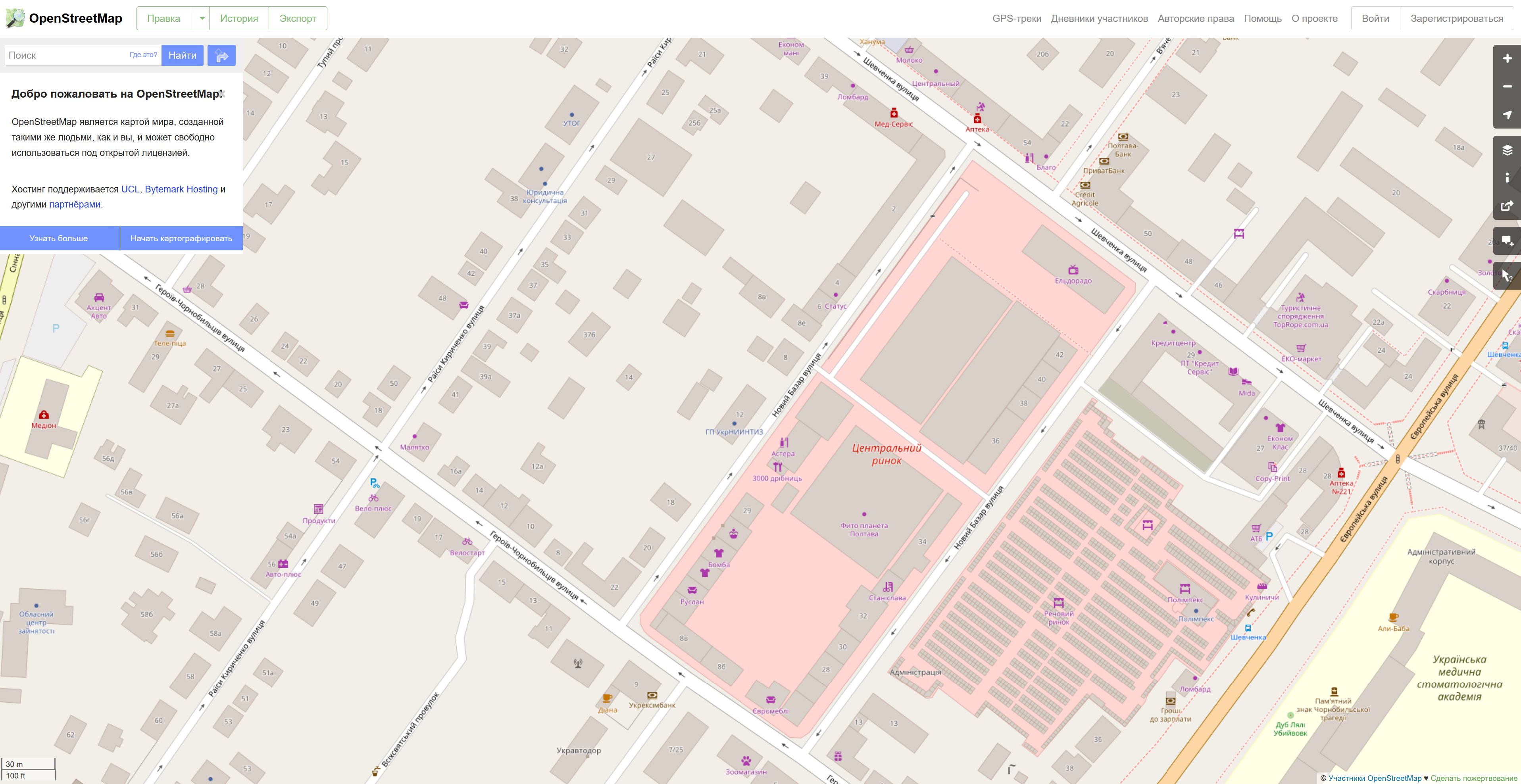The image size is (1521, 784).
Task: Click the 'Где это?' link
Action: [144, 55]
